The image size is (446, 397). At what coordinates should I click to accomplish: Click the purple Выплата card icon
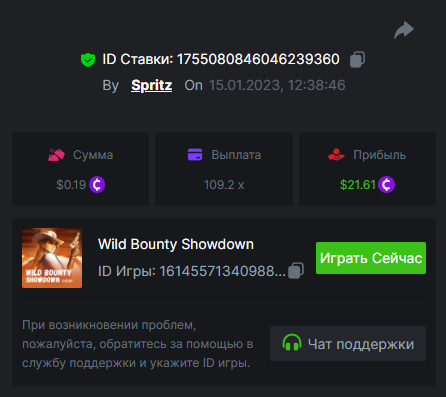[195, 155]
